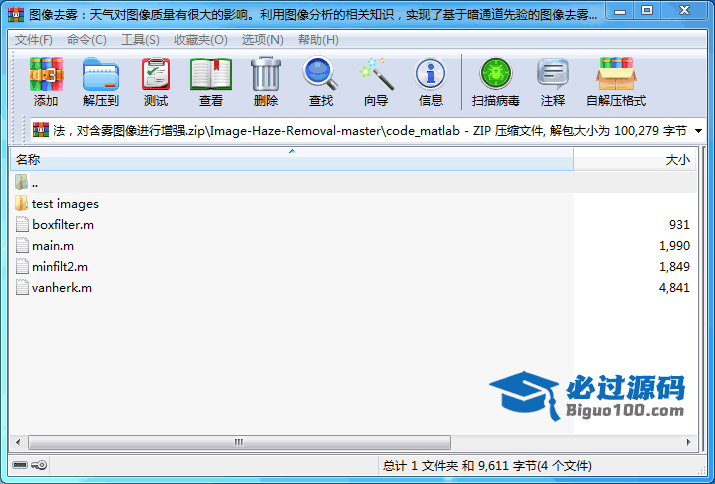Viewport: 715px width, 484px height.
Task: Click the key password icon in status bar
Action: coord(39,465)
